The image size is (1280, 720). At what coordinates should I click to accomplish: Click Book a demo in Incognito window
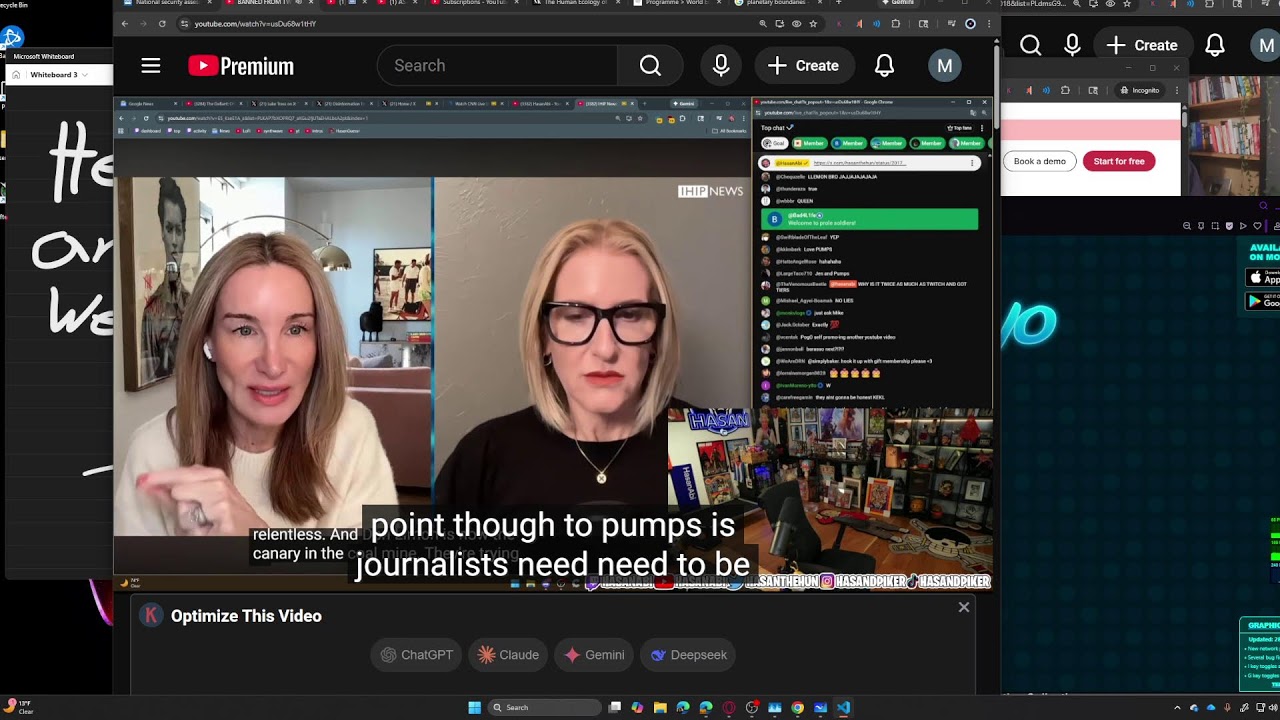pos(1040,161)
